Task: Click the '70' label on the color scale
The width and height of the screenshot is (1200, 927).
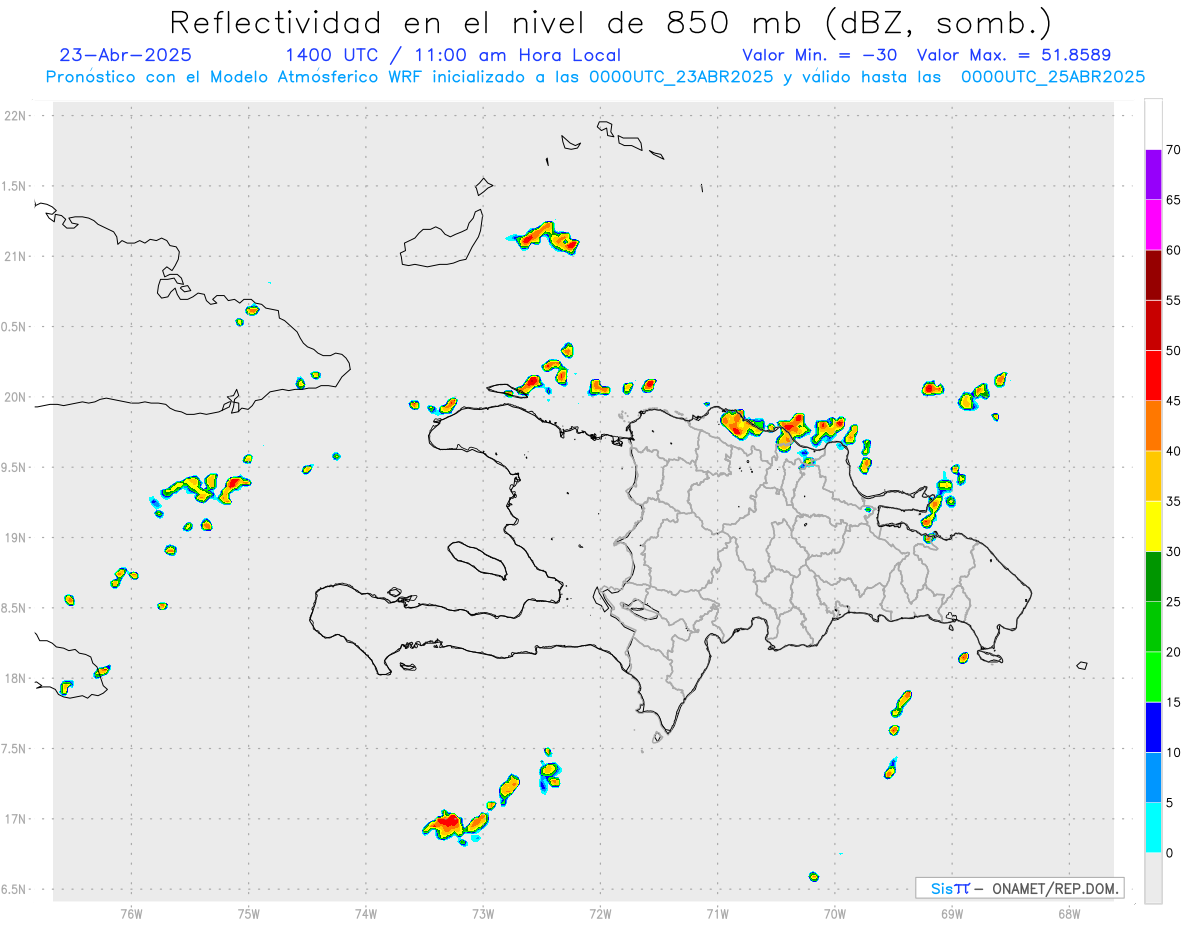Action: [1173, 150]
